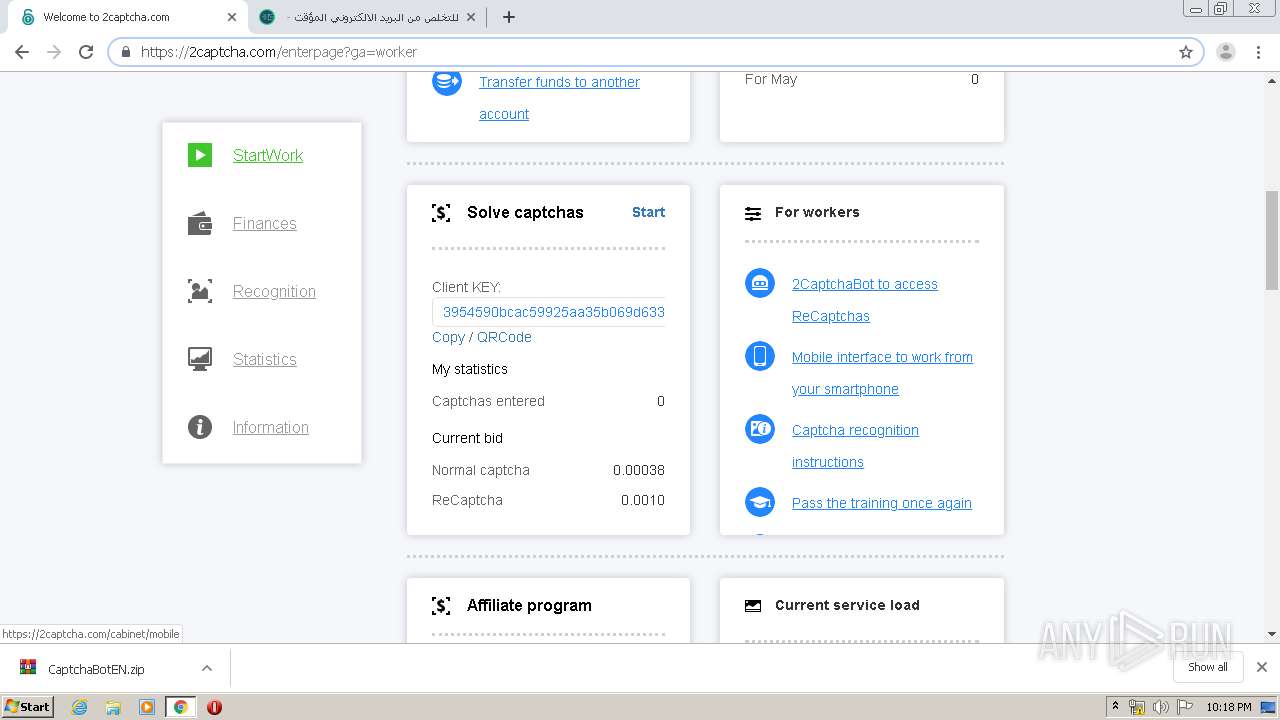Viewport: 1280px width, 720px height.
Task: Open 'Captcha recognition instructions' link
Action: point(855,446)
